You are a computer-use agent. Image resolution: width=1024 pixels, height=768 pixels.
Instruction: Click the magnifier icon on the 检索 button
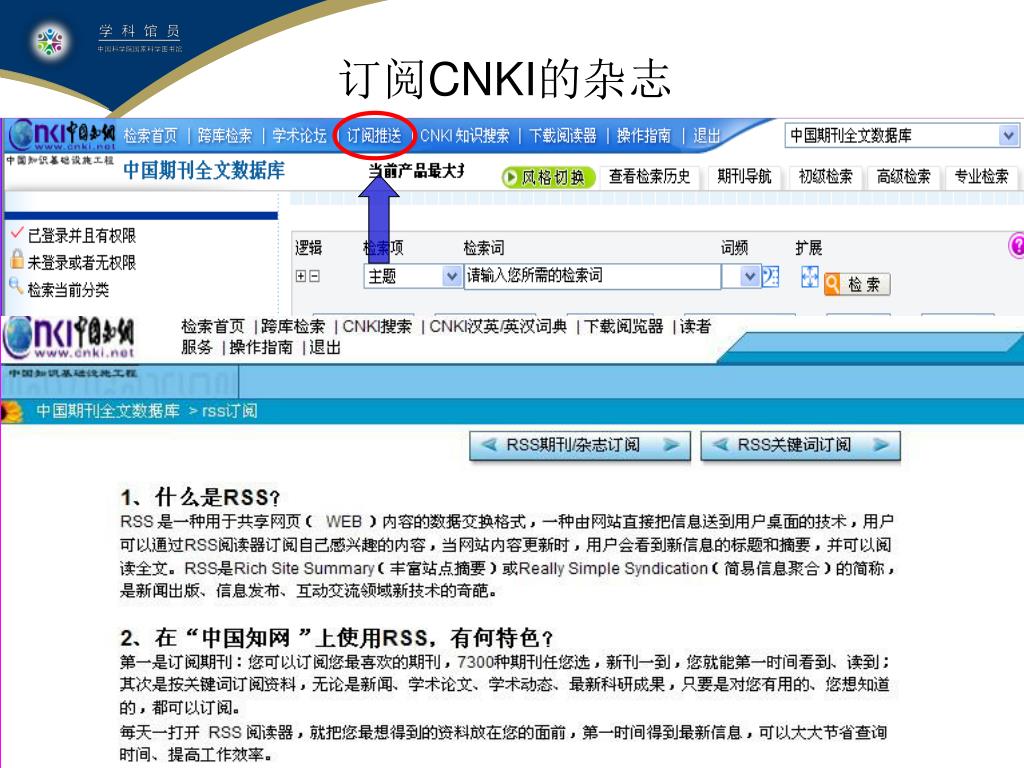pos(832,284)
